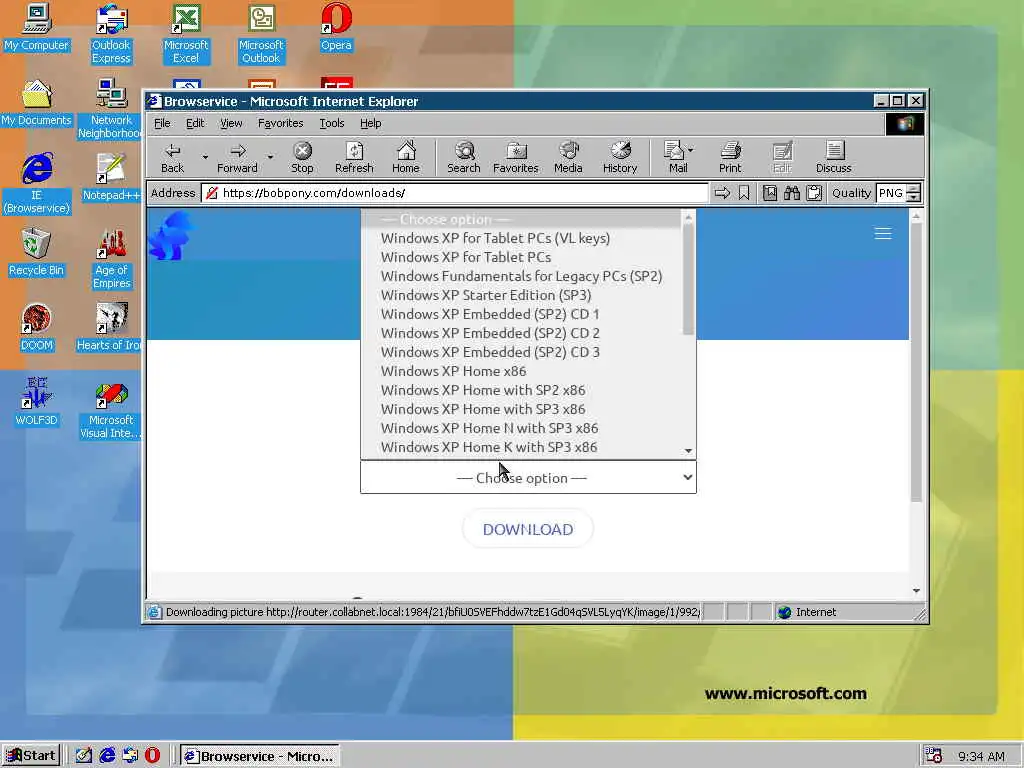Click the binoculars find icon
The width and height of the screenshot is (1024, 768).
coord(792,193)
